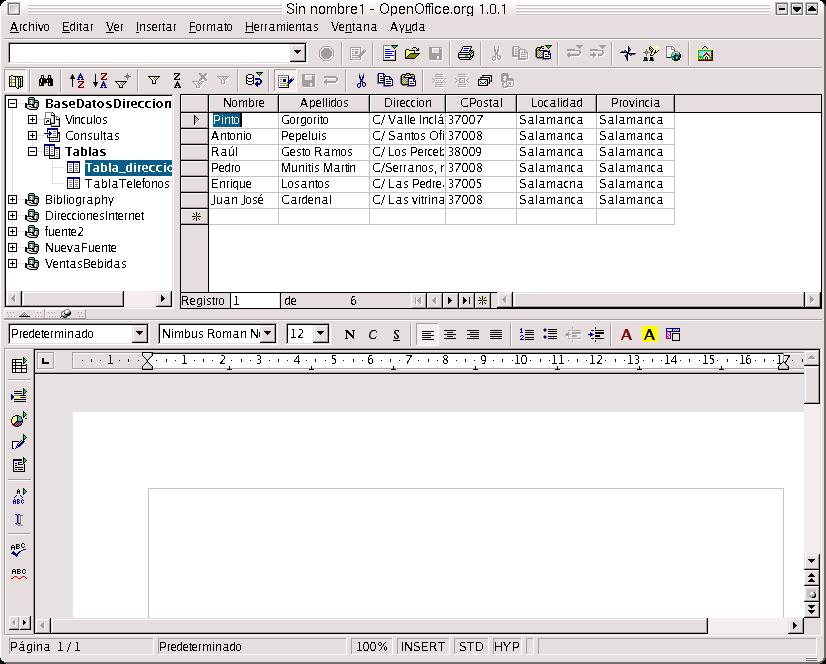Expand the Bibliography data source
Screen dimensions: 826x664
(13, 200)
